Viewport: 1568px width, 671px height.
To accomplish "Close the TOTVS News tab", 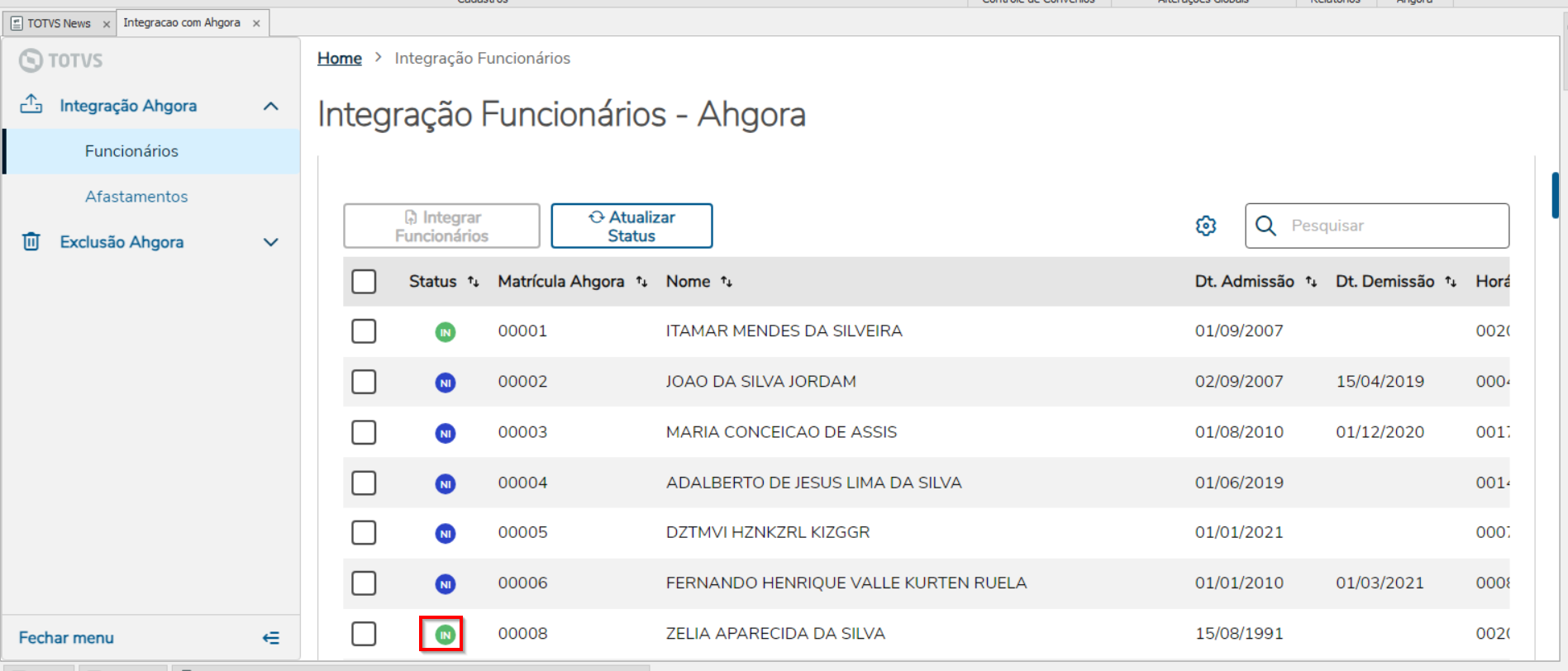I will pyautogui.click(x=106, y=24).
